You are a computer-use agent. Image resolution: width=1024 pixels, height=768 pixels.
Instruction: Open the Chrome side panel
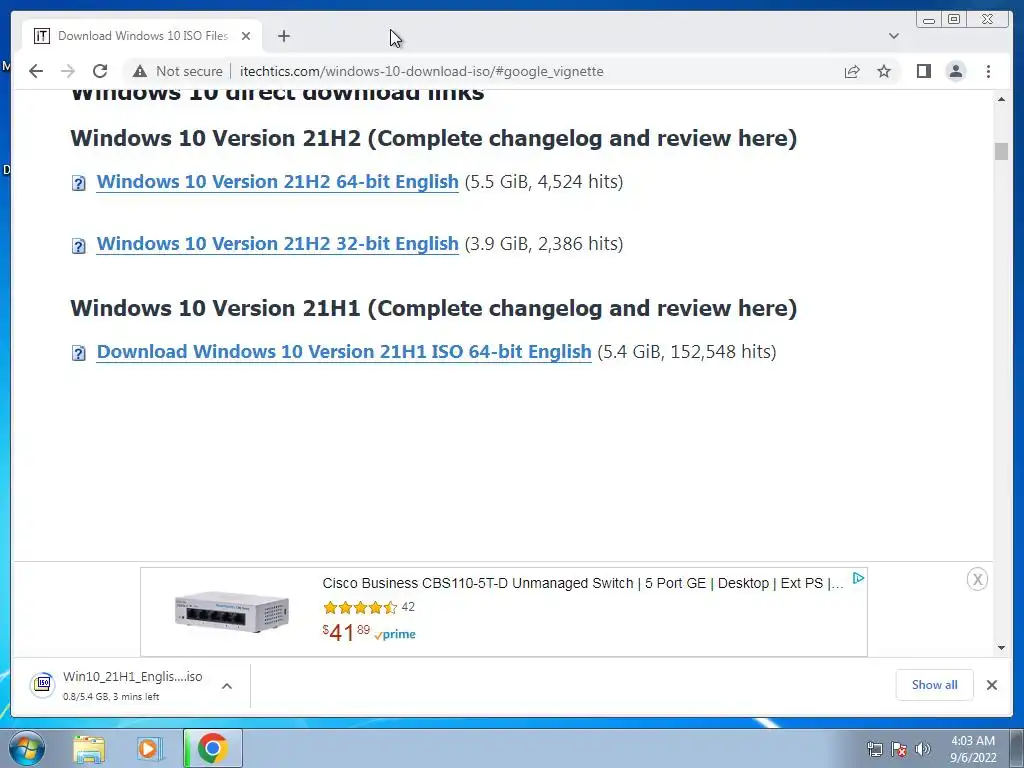click(923, 71)
